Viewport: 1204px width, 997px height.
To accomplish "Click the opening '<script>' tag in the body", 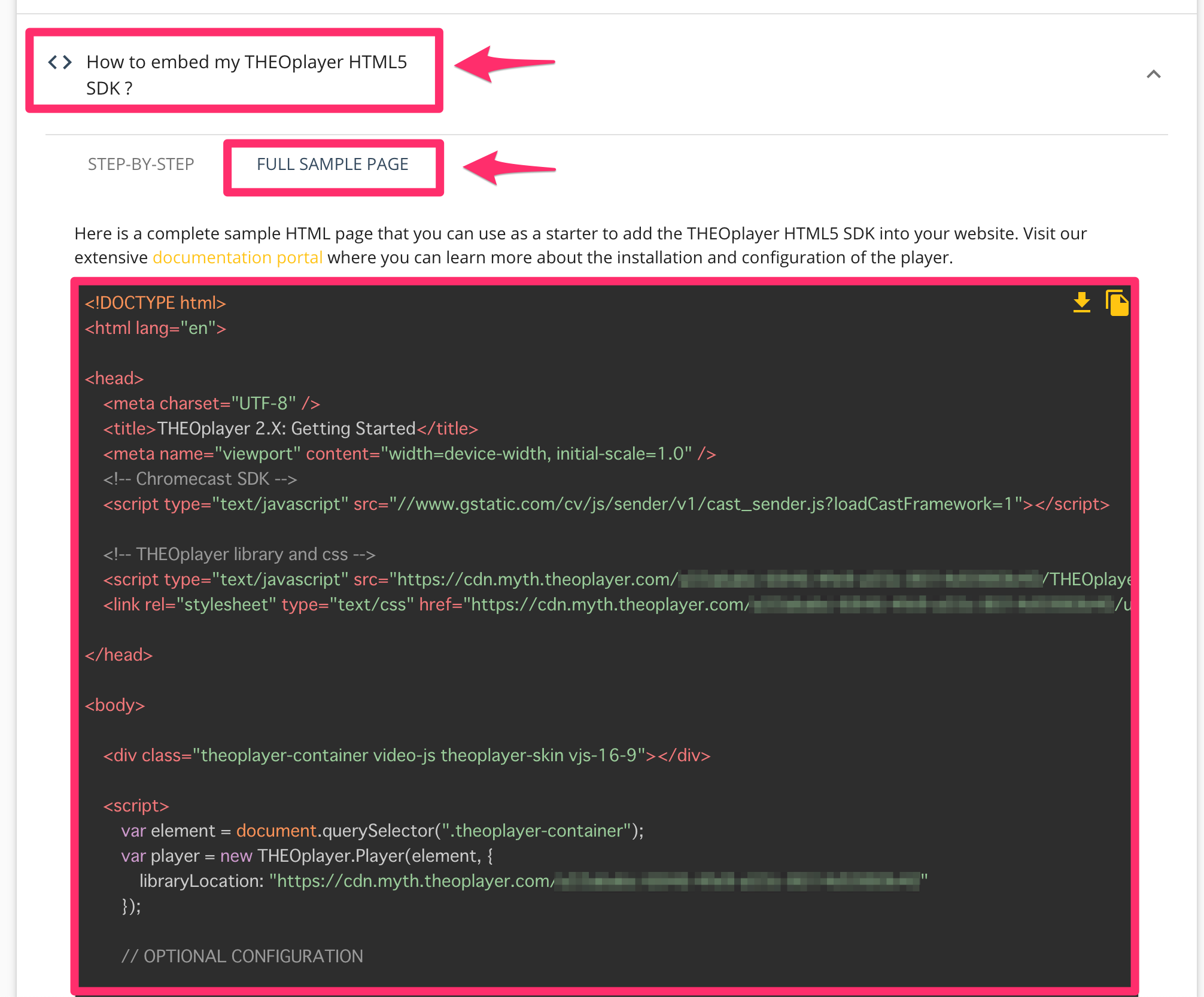I will pyautogui.click(x=136, y=805).
